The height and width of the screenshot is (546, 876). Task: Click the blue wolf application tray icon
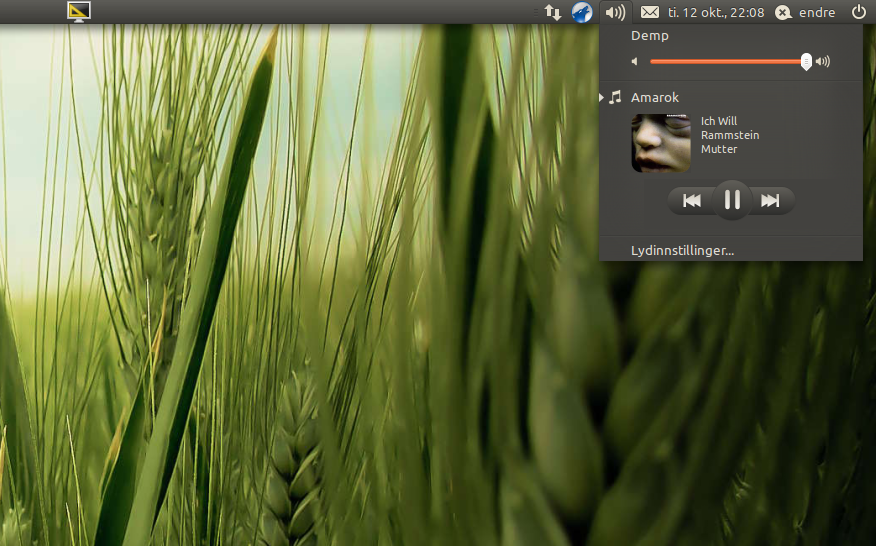pyautogui.click(x=582, y=12)
